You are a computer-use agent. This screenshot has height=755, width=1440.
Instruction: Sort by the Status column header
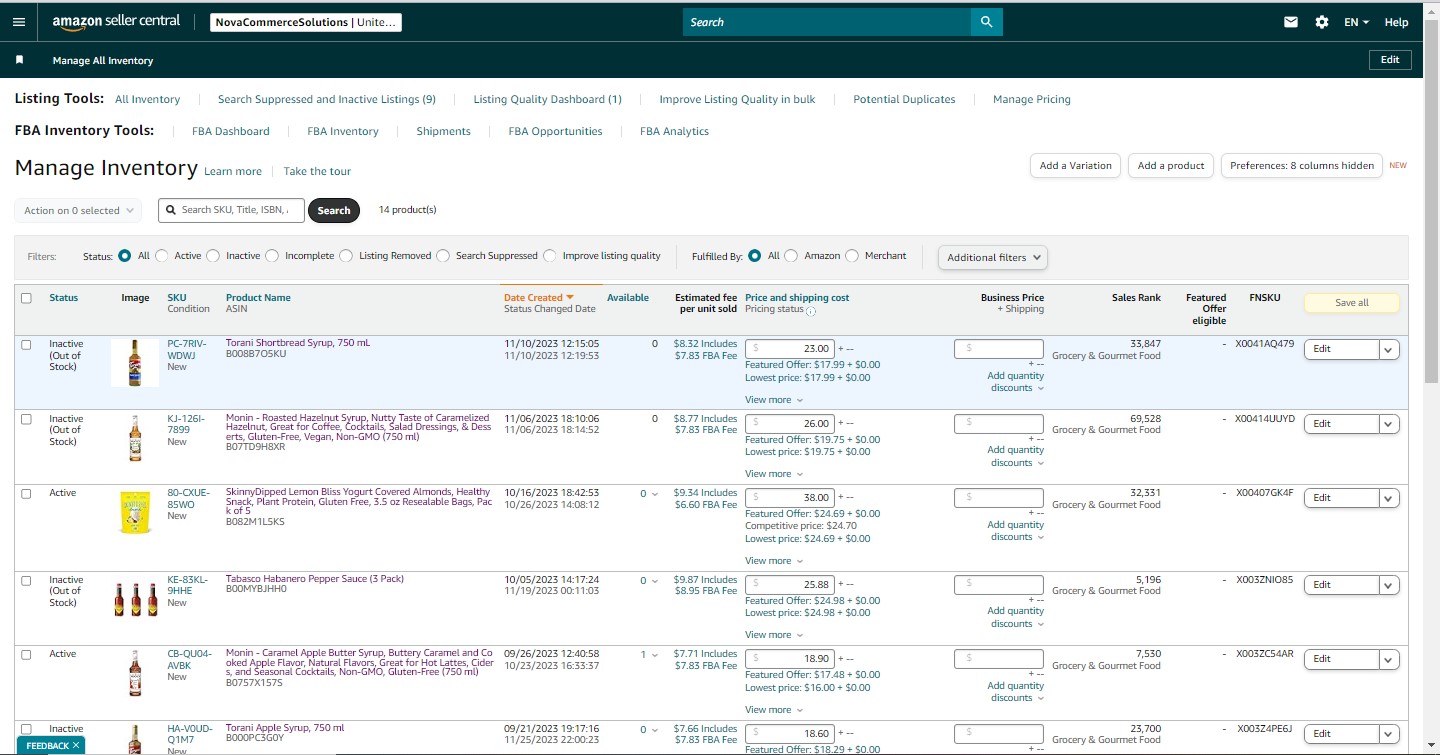click(64, 297)
